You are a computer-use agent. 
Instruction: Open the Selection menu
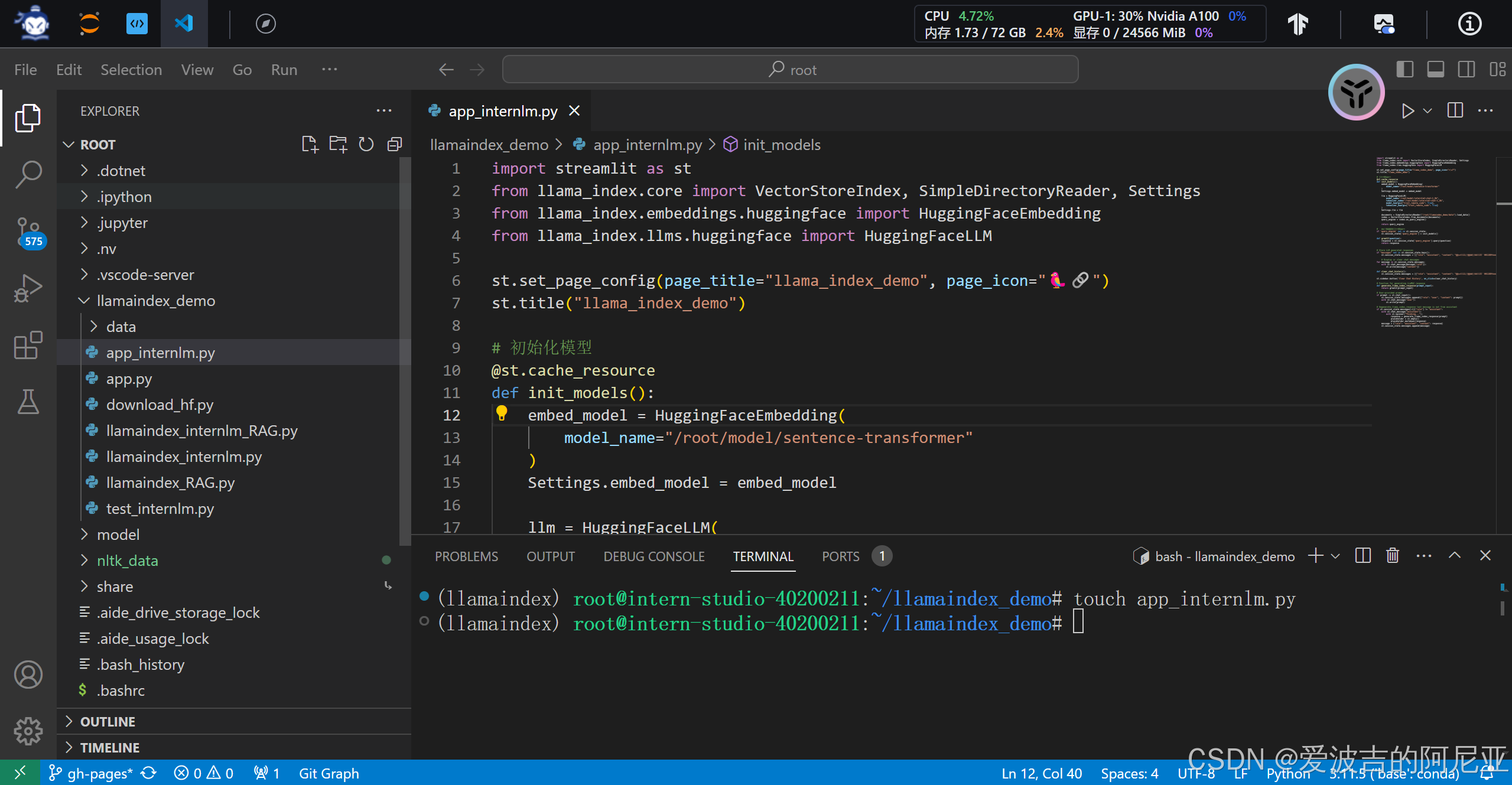(131, 70)
